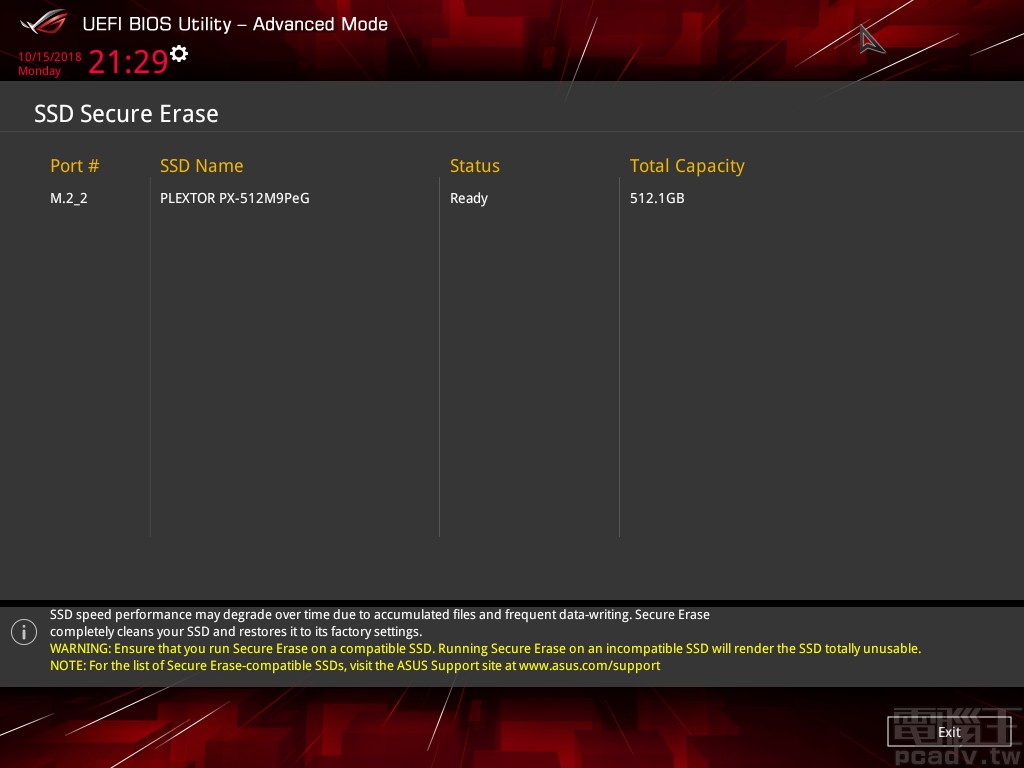The height and width of the screenshot is (768, 1024).
Task: Expand the Port # column header
Action: pos(74,166)
